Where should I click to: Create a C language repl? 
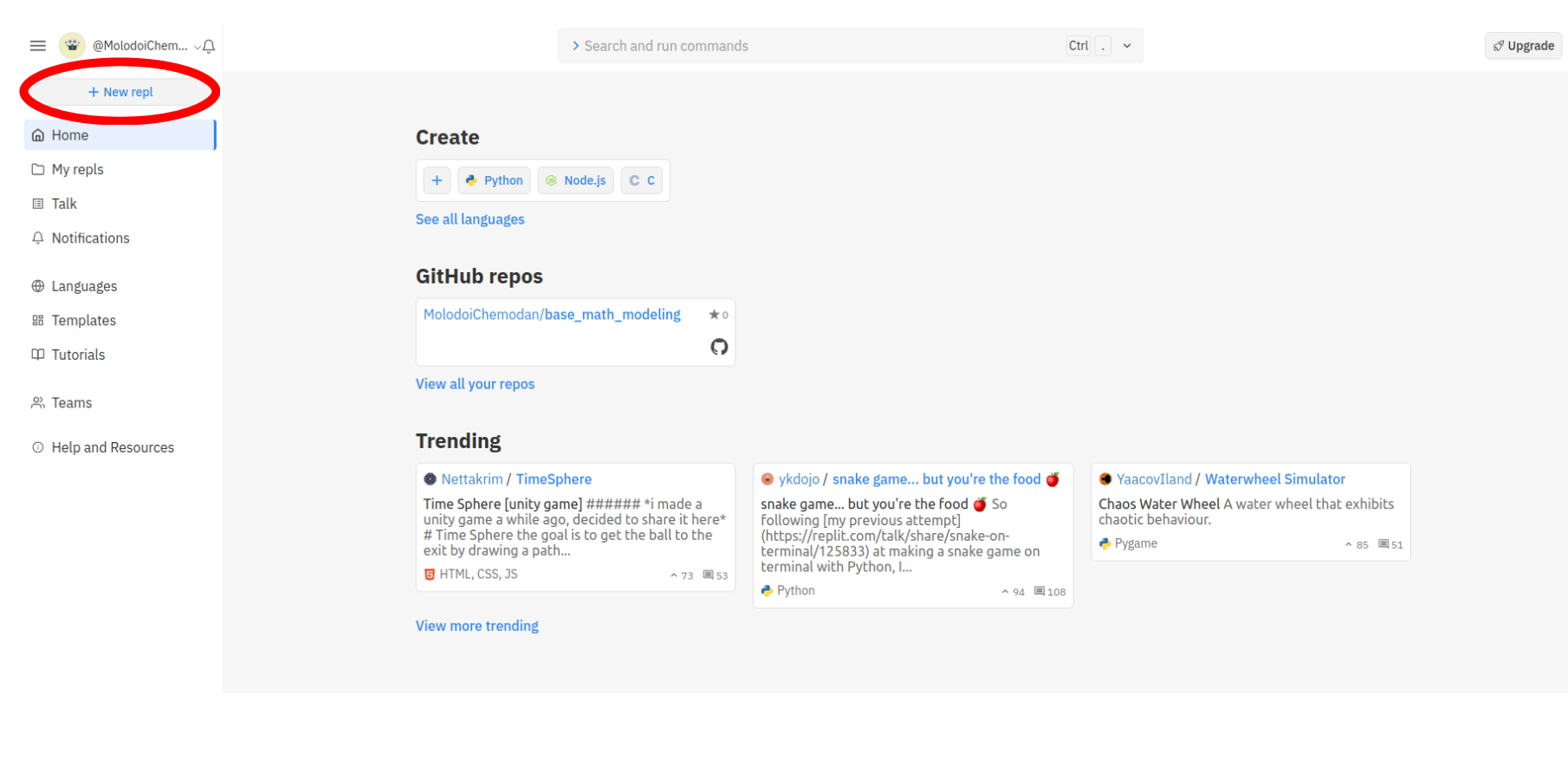click(x=642, y=180)
